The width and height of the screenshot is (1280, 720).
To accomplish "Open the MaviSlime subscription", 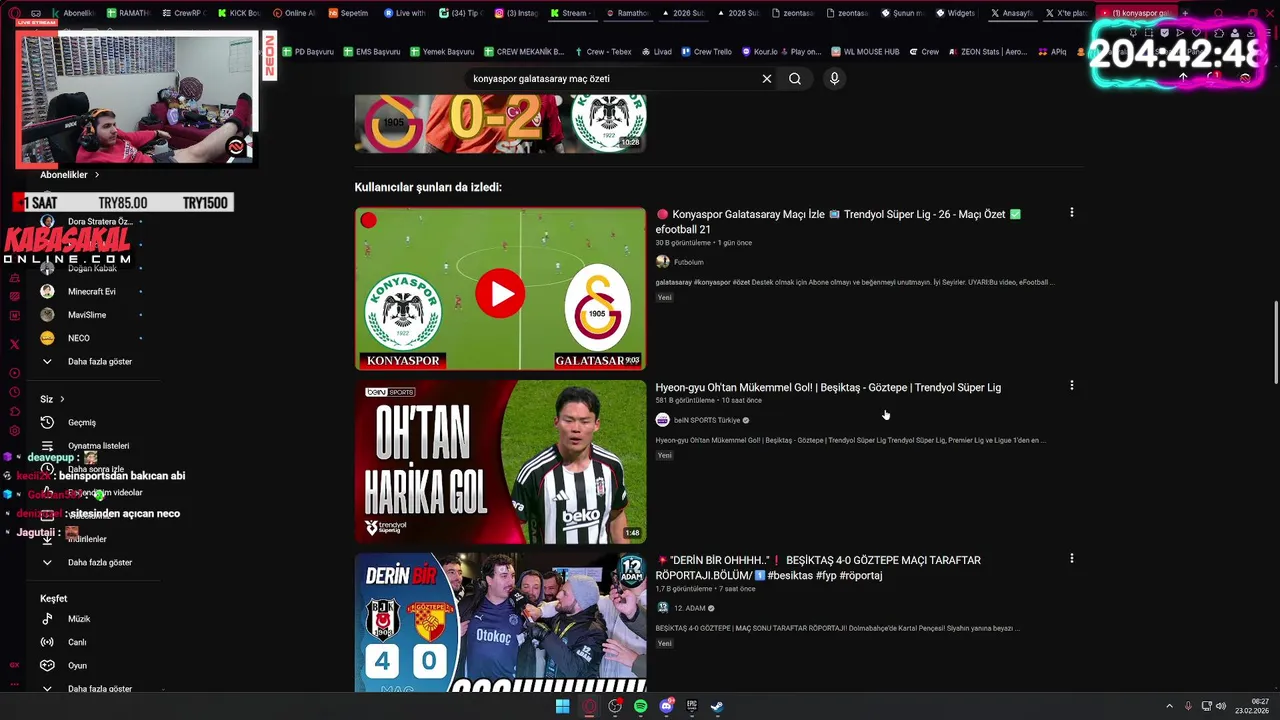I will click(87, 315).
